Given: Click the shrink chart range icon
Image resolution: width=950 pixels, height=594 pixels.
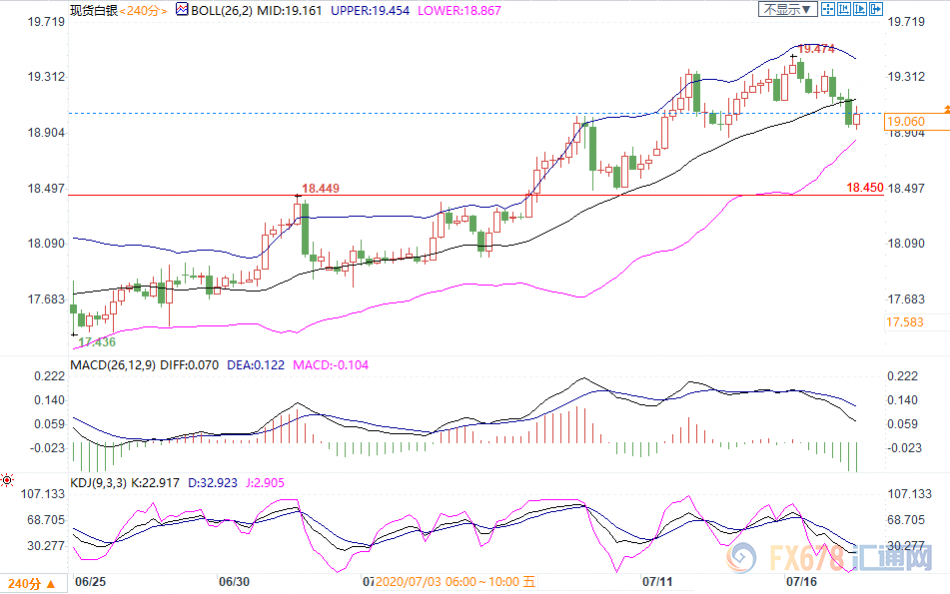Looking at the screenshot, I should [843, 9].
